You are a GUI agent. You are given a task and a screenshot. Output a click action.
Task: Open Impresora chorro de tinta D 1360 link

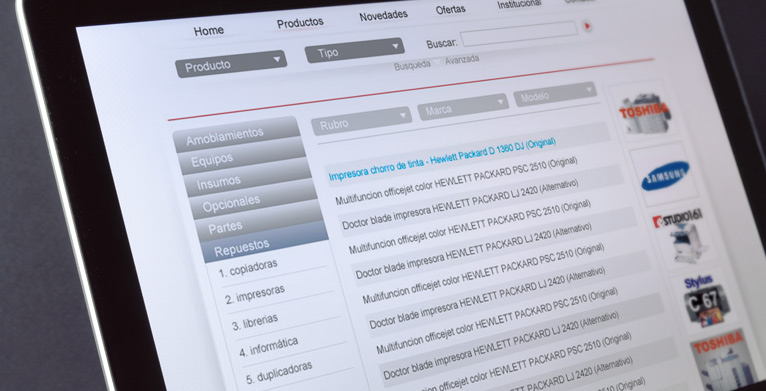click(442, 159)
